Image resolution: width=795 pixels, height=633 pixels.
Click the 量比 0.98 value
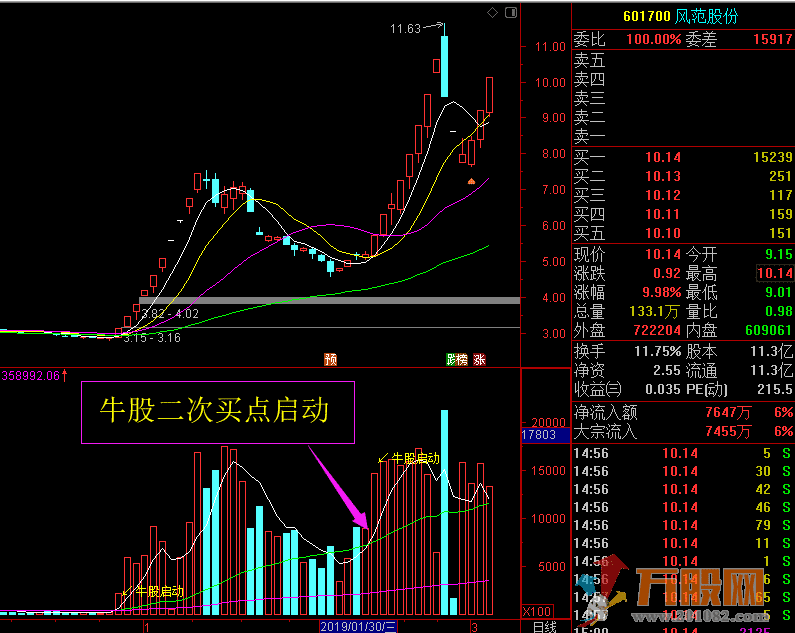click(779, 311)
